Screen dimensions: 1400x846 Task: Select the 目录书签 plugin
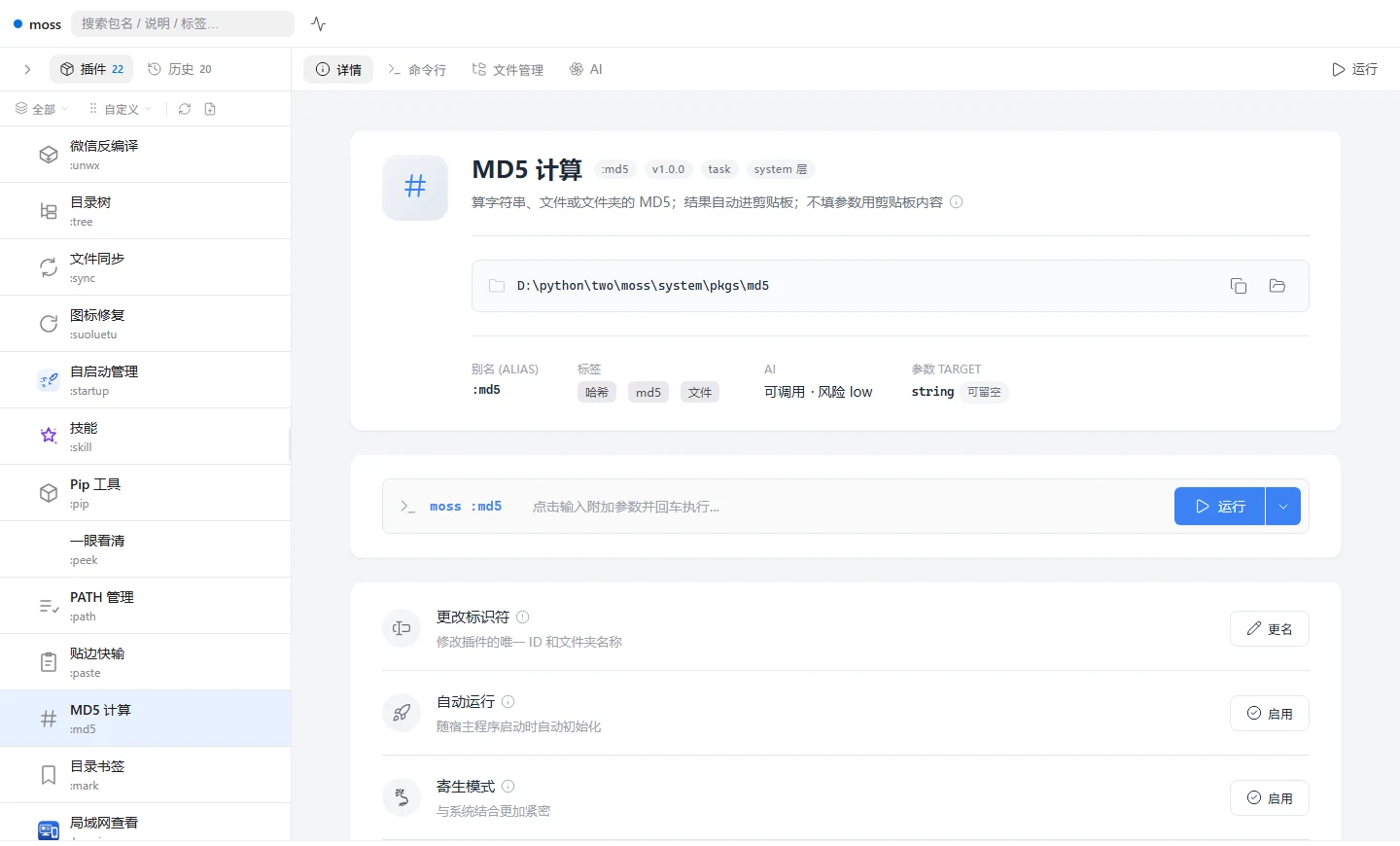pos(146,775)
